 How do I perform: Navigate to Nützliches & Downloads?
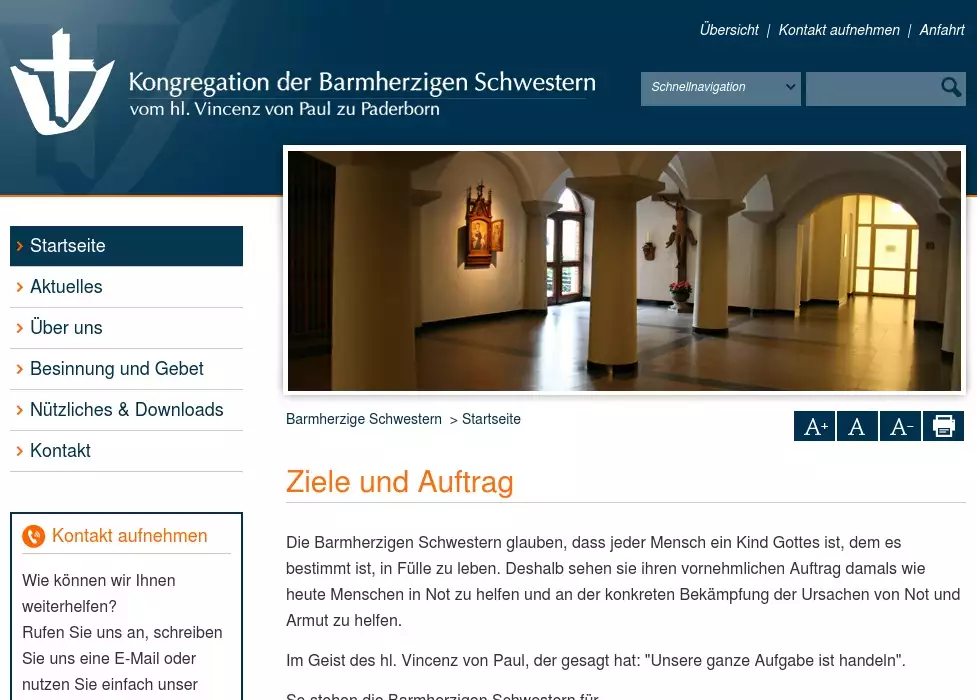(126, 410)
